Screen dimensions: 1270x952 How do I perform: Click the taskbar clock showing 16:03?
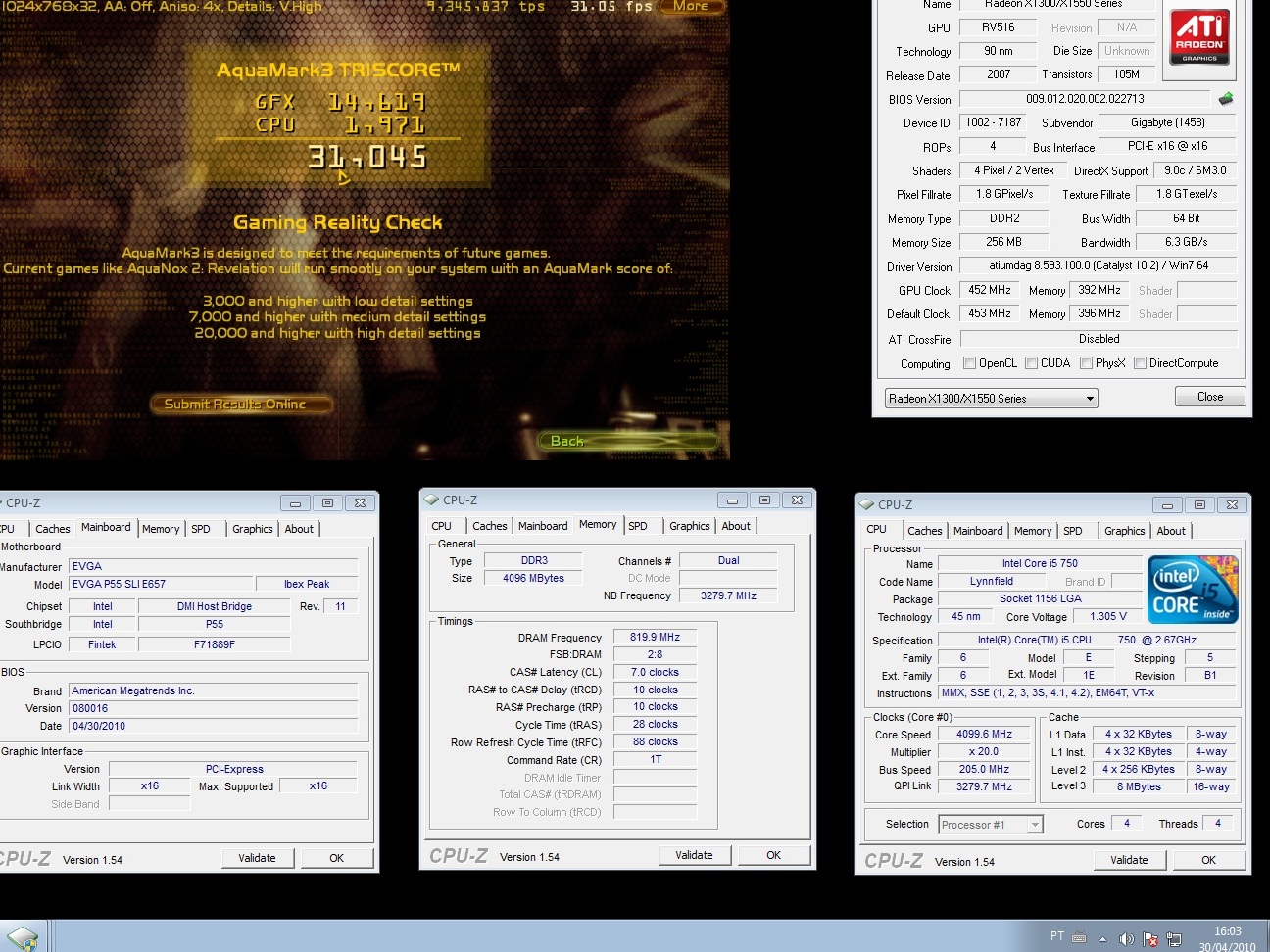click(1227, 938)
